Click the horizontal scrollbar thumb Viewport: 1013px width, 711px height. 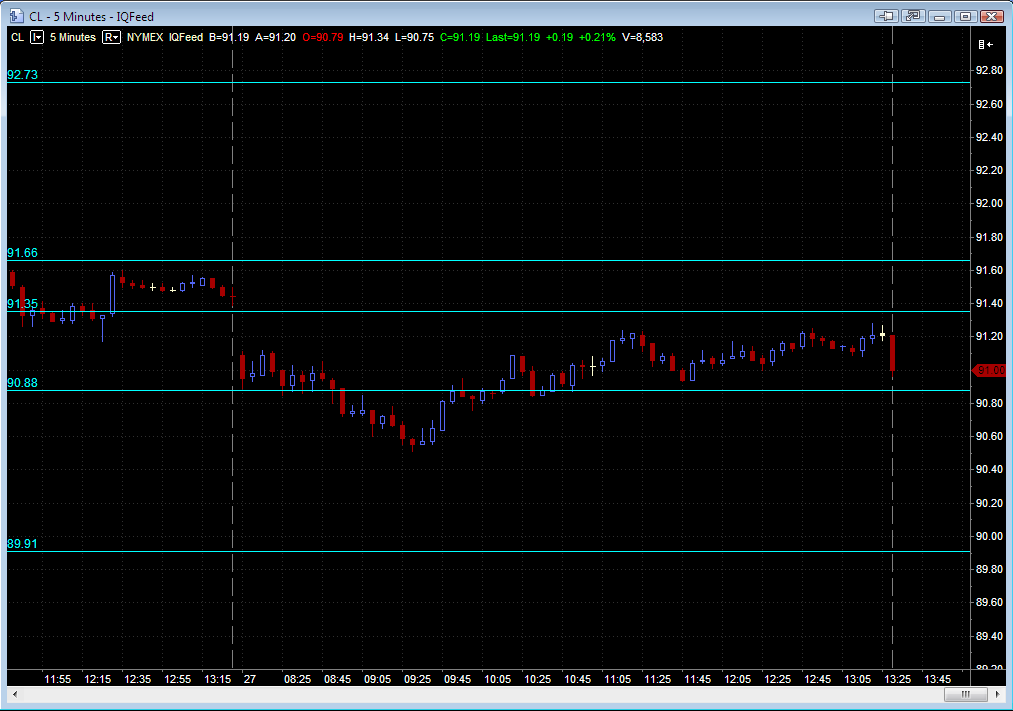[x=966, y=694]
